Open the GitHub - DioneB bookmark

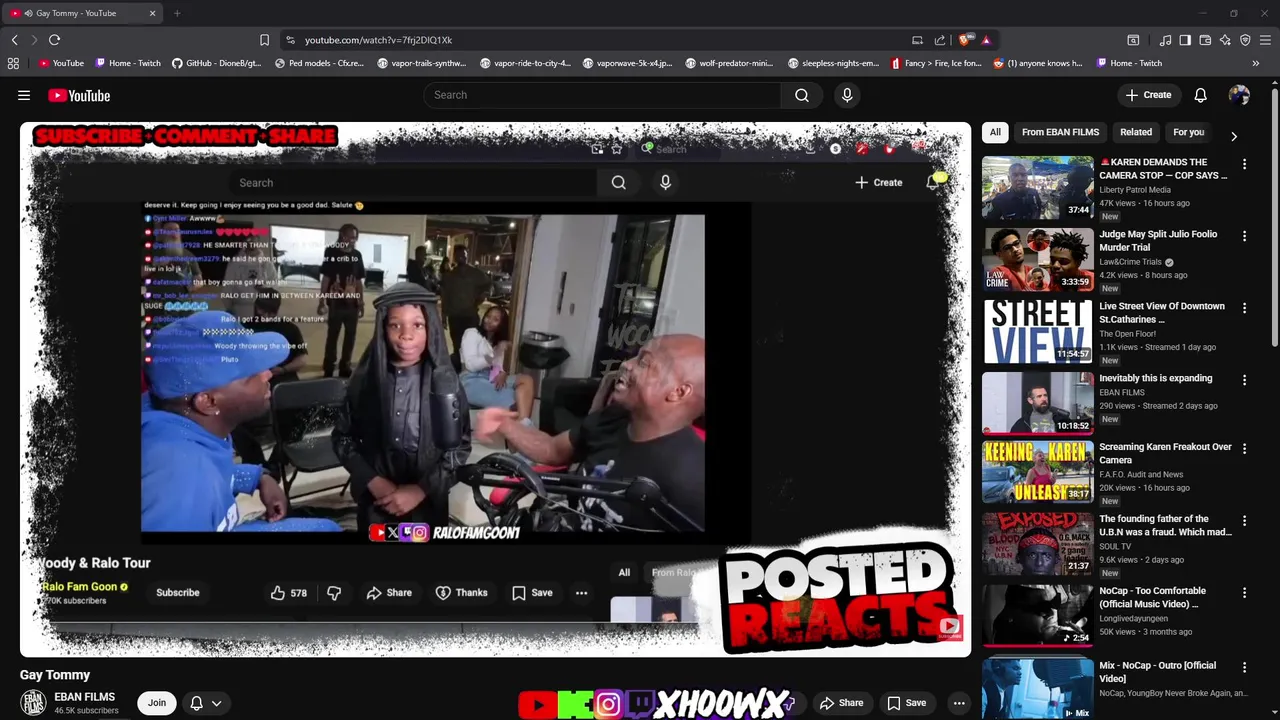pos(216,63)
